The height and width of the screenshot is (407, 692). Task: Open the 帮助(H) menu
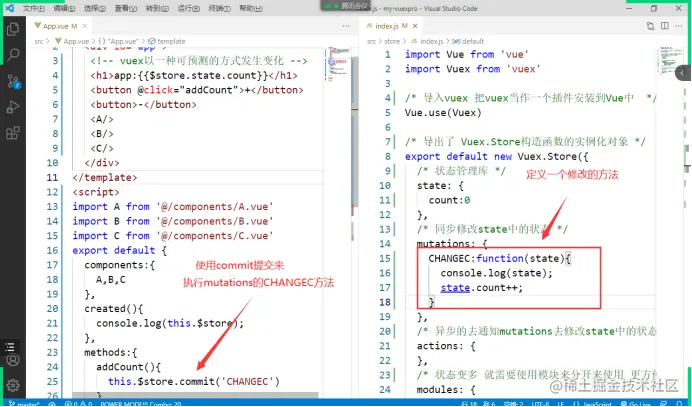(x=251, y=8)
